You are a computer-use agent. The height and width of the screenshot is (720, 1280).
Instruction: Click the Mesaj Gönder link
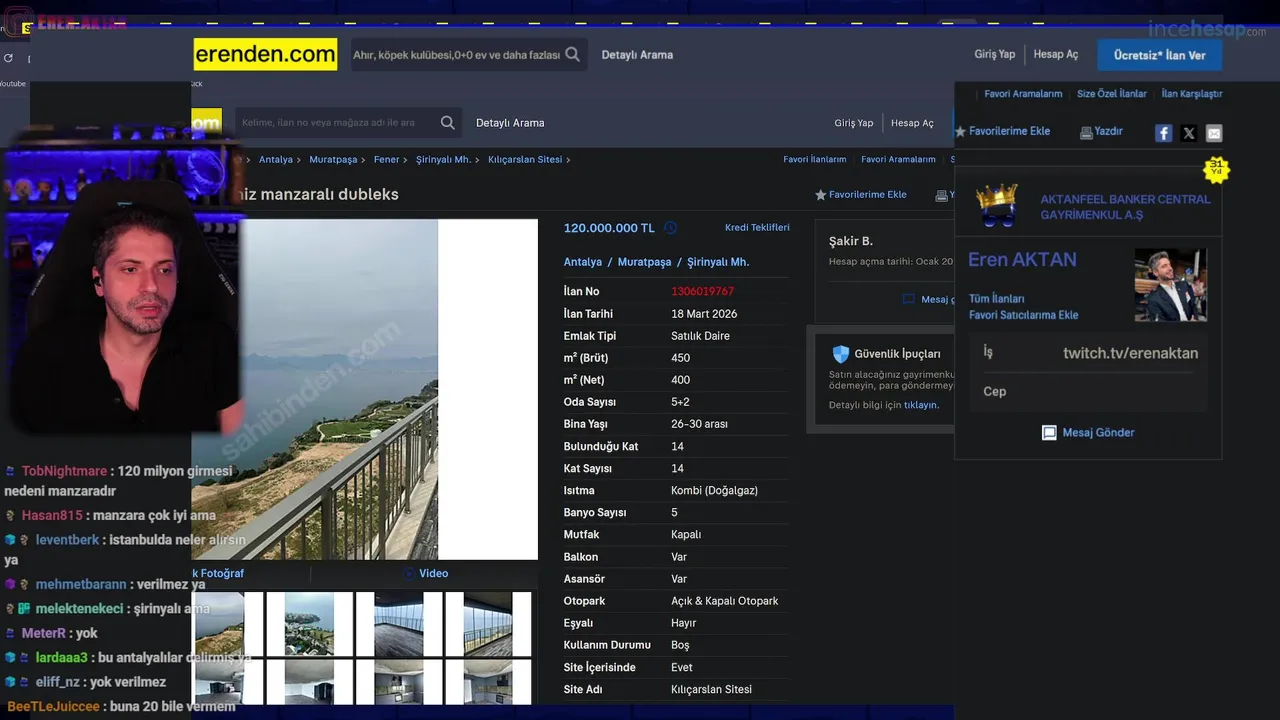(1098, 433)
